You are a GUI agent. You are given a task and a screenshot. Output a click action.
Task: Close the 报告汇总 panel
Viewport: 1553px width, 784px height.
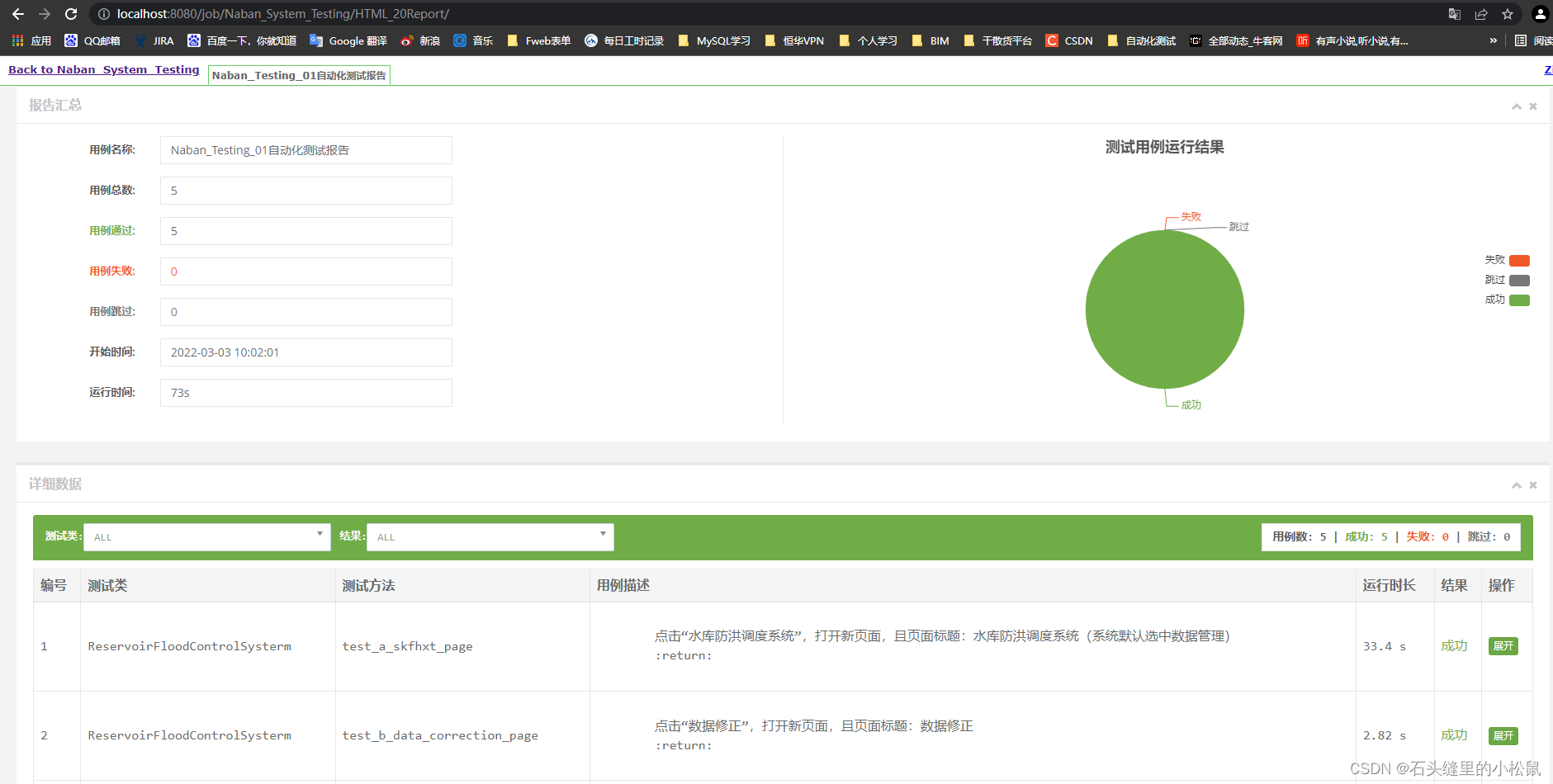(1533, 106)
